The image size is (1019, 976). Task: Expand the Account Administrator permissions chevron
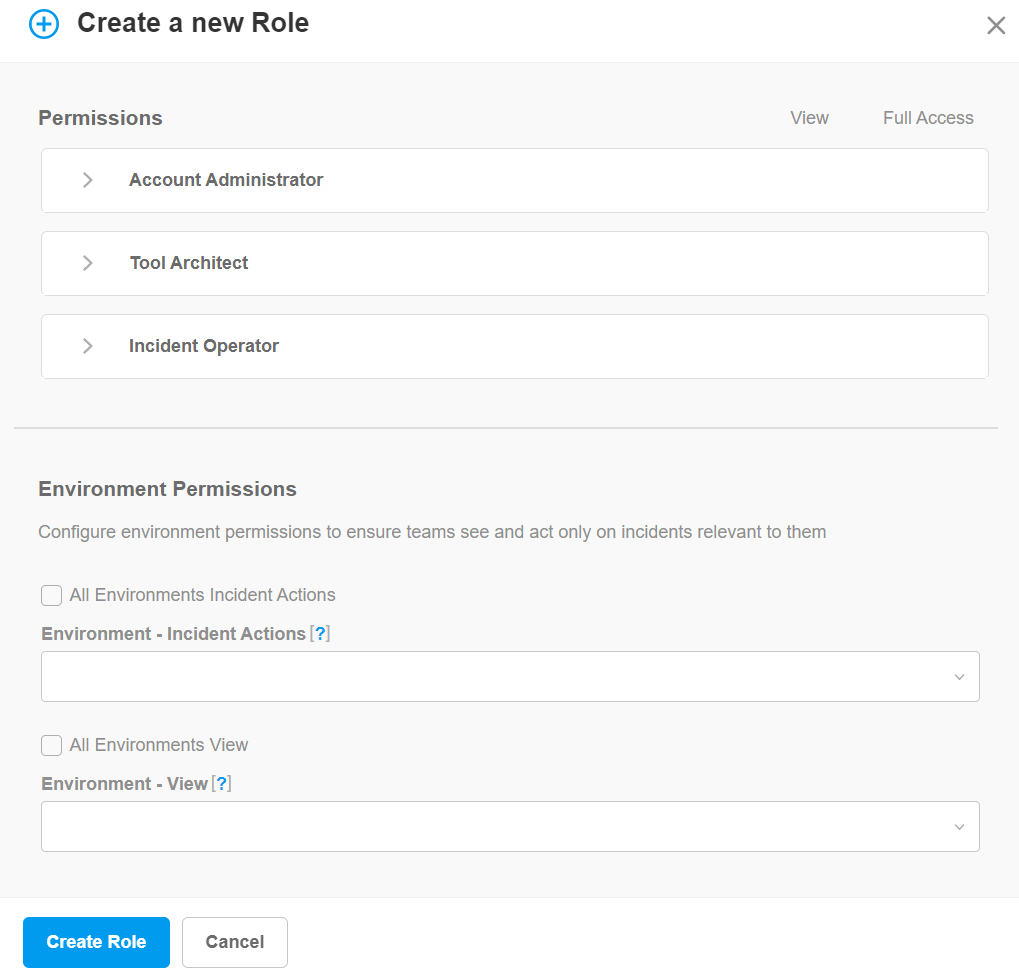(88, 180)
